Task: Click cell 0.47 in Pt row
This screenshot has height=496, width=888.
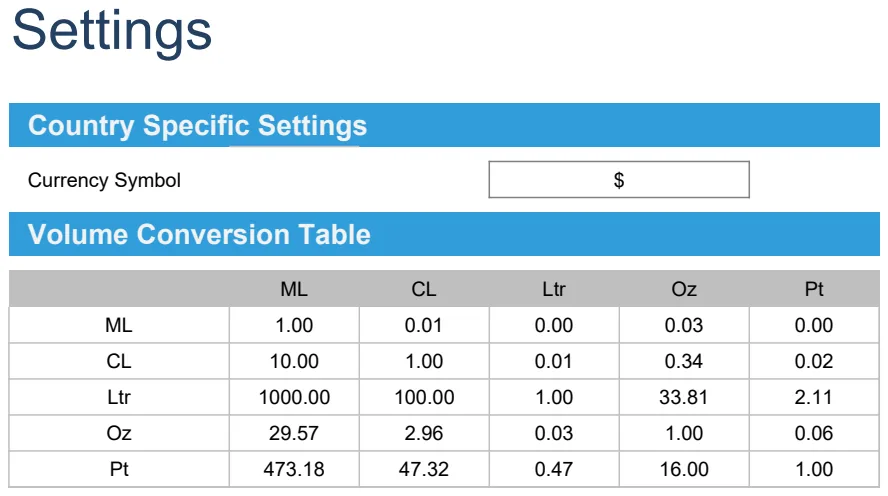Action: [x=554, y=469]
